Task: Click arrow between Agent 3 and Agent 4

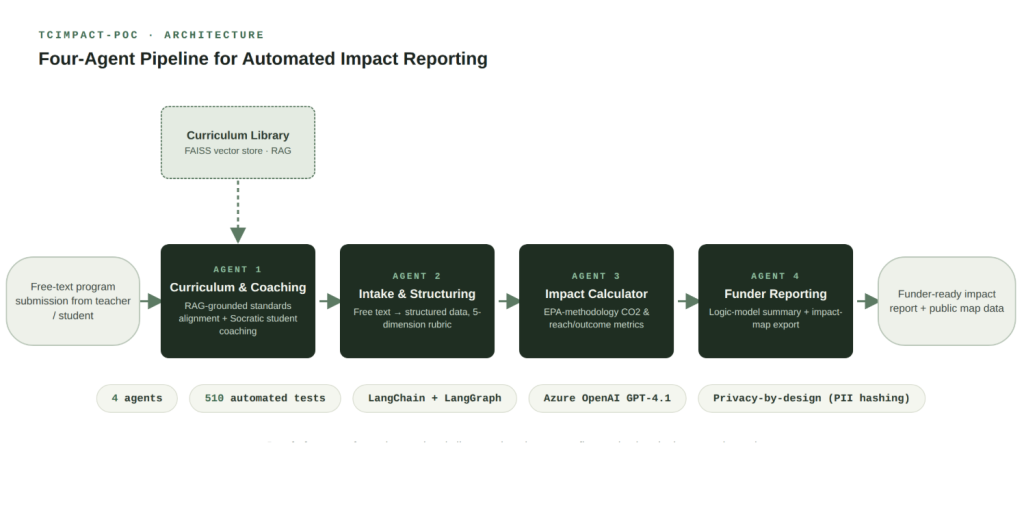Action: [688, 301]
